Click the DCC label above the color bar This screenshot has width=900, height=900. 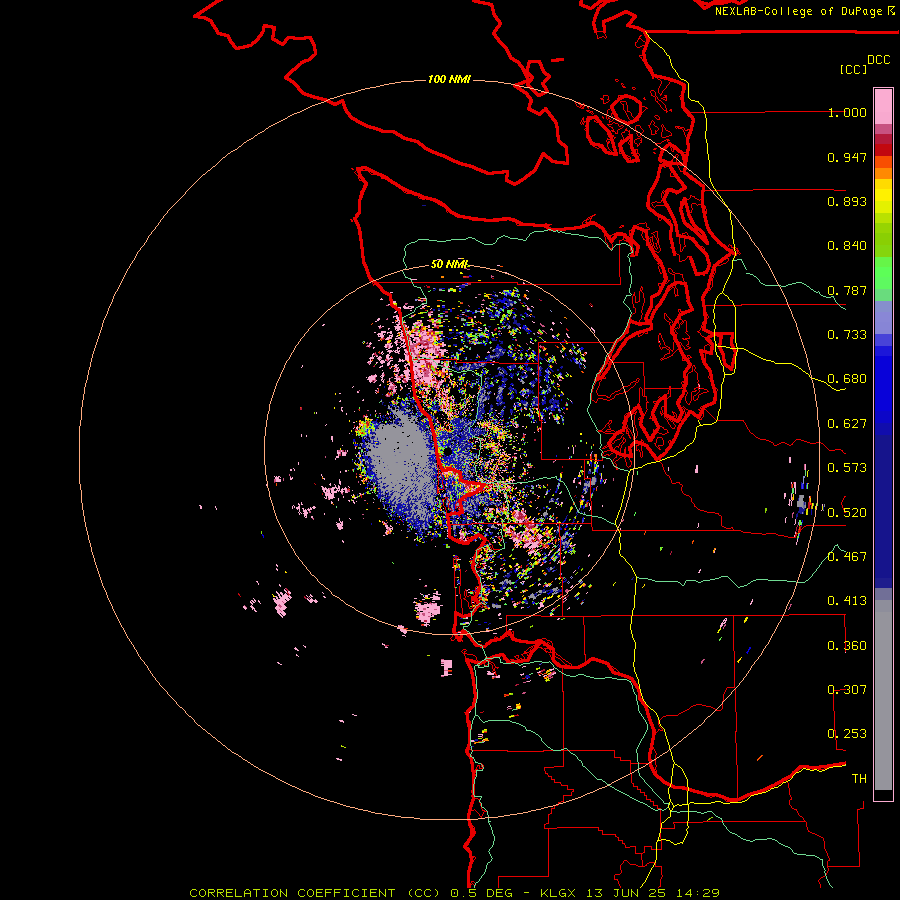878,60
